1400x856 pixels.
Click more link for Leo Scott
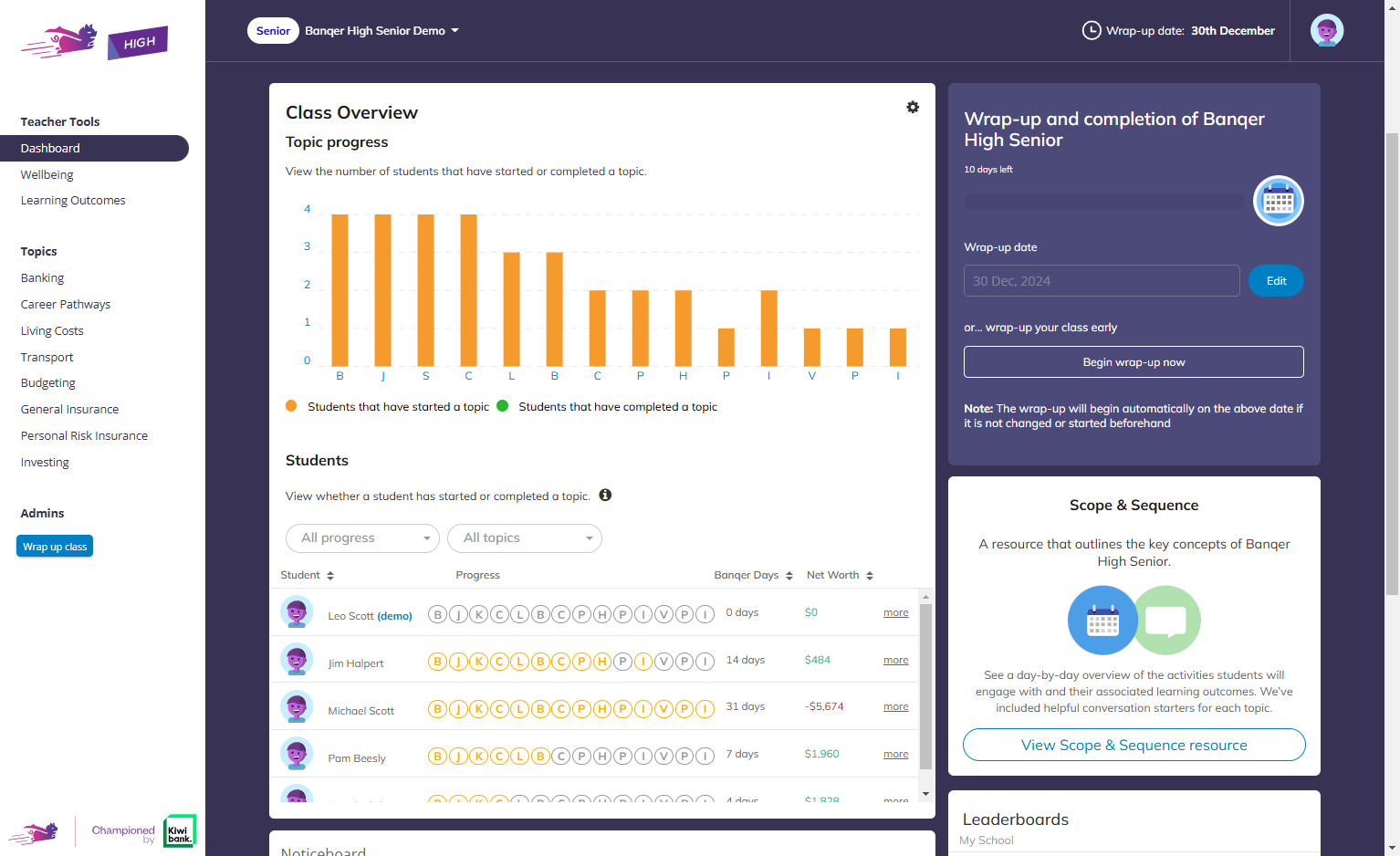[895, 612]
